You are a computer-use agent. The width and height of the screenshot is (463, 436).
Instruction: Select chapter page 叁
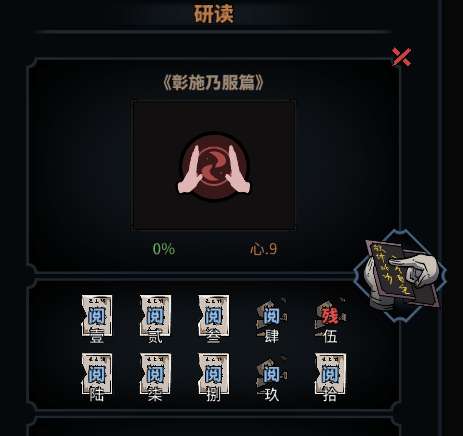point(214,319)
